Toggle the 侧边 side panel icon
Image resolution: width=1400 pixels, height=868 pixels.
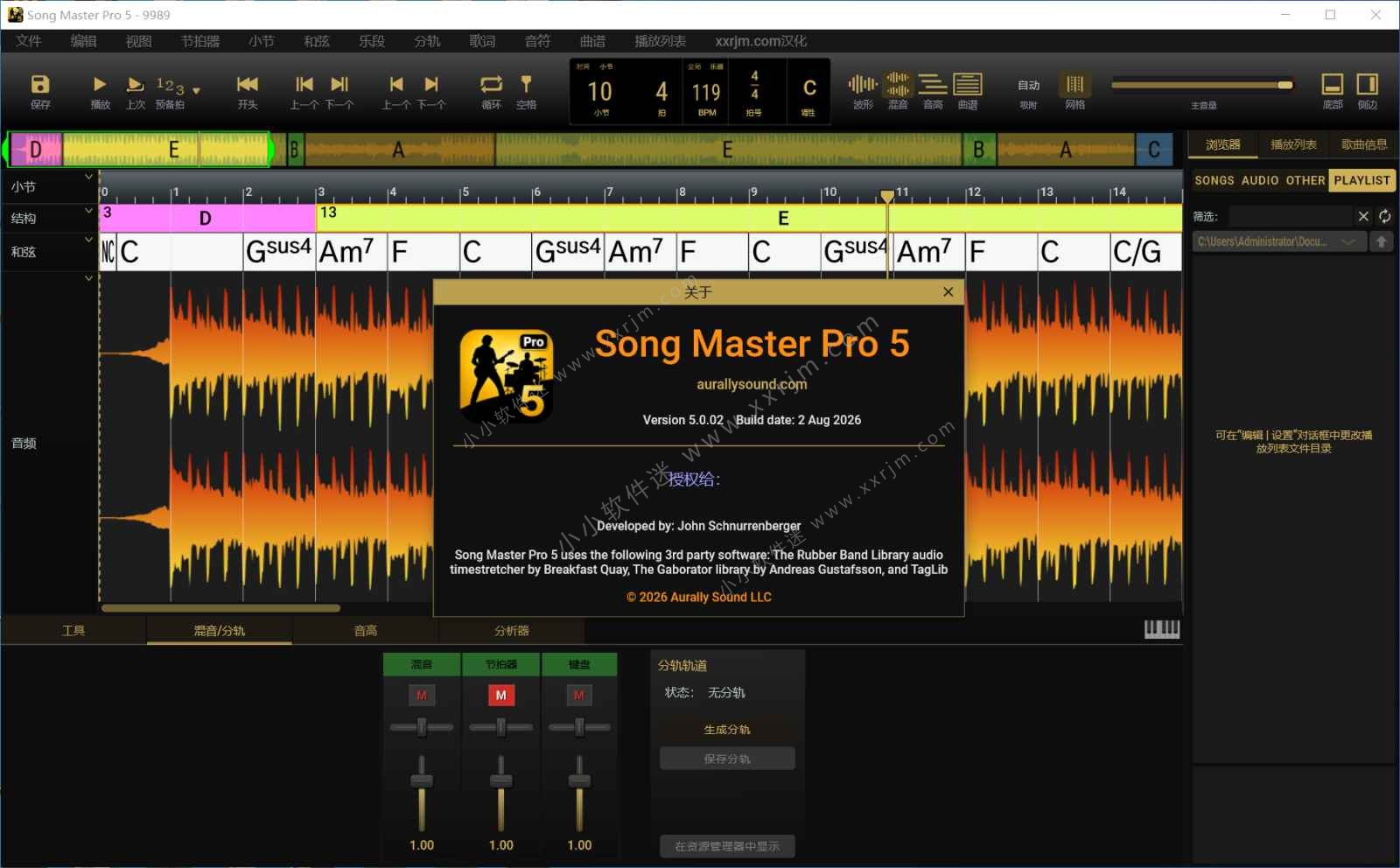click(x=1368, y=85)
